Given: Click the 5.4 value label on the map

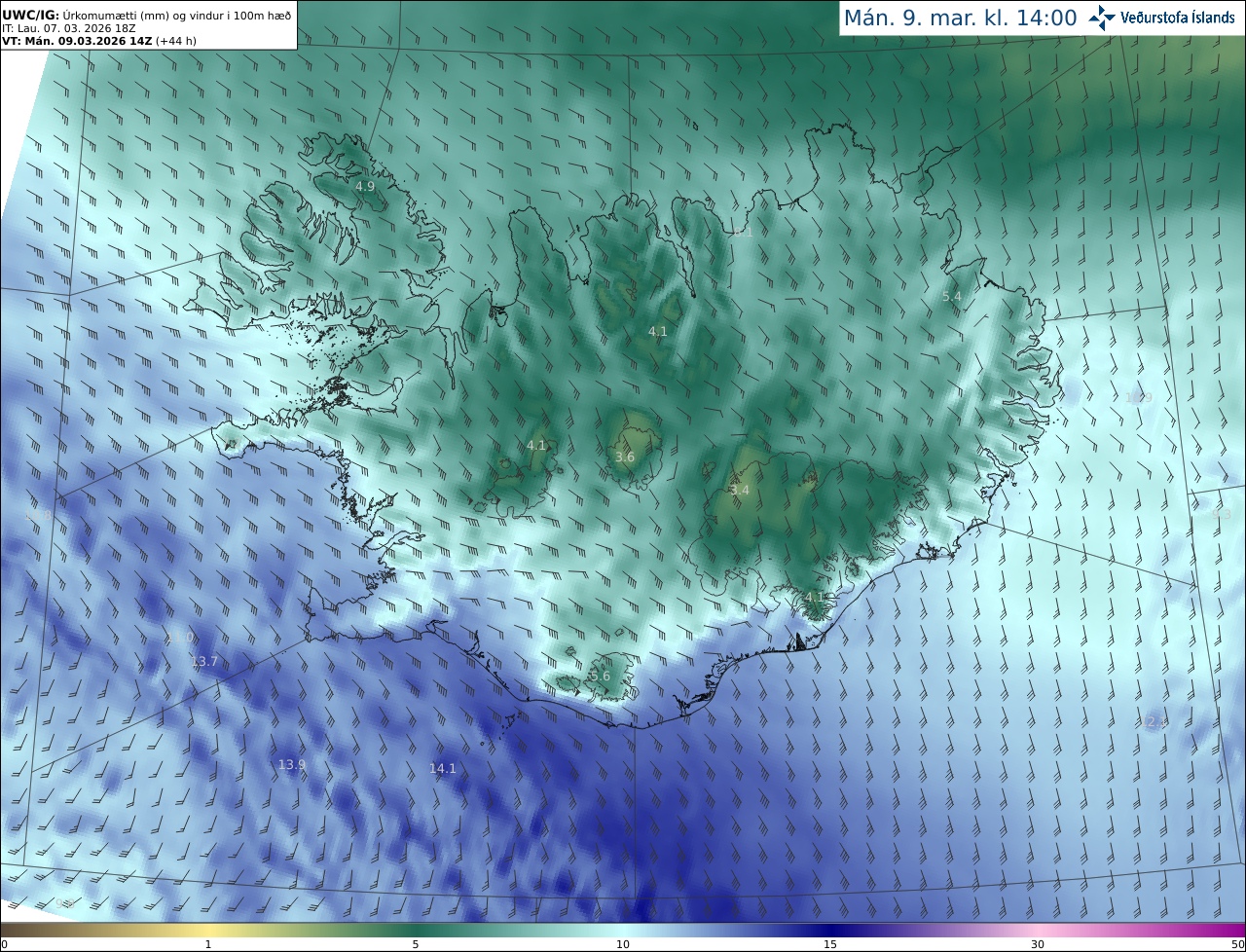Looking at the screenshot, I should pos(952,296).
